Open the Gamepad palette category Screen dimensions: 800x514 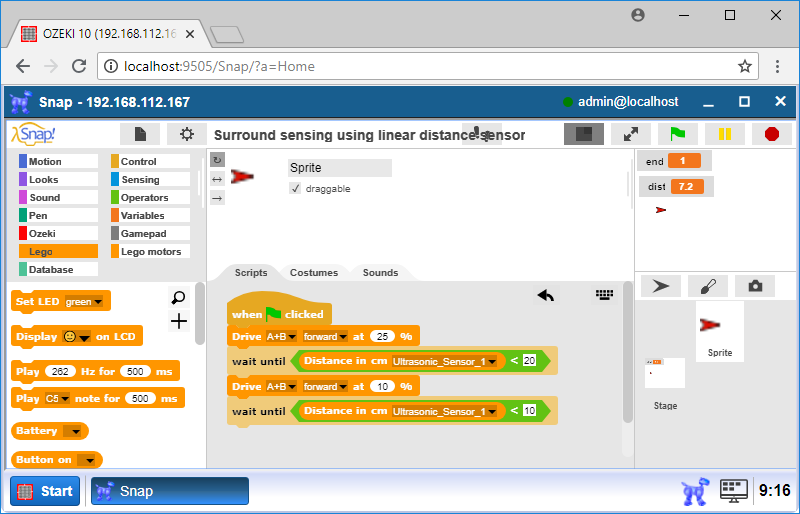click(x=151, y=233)
